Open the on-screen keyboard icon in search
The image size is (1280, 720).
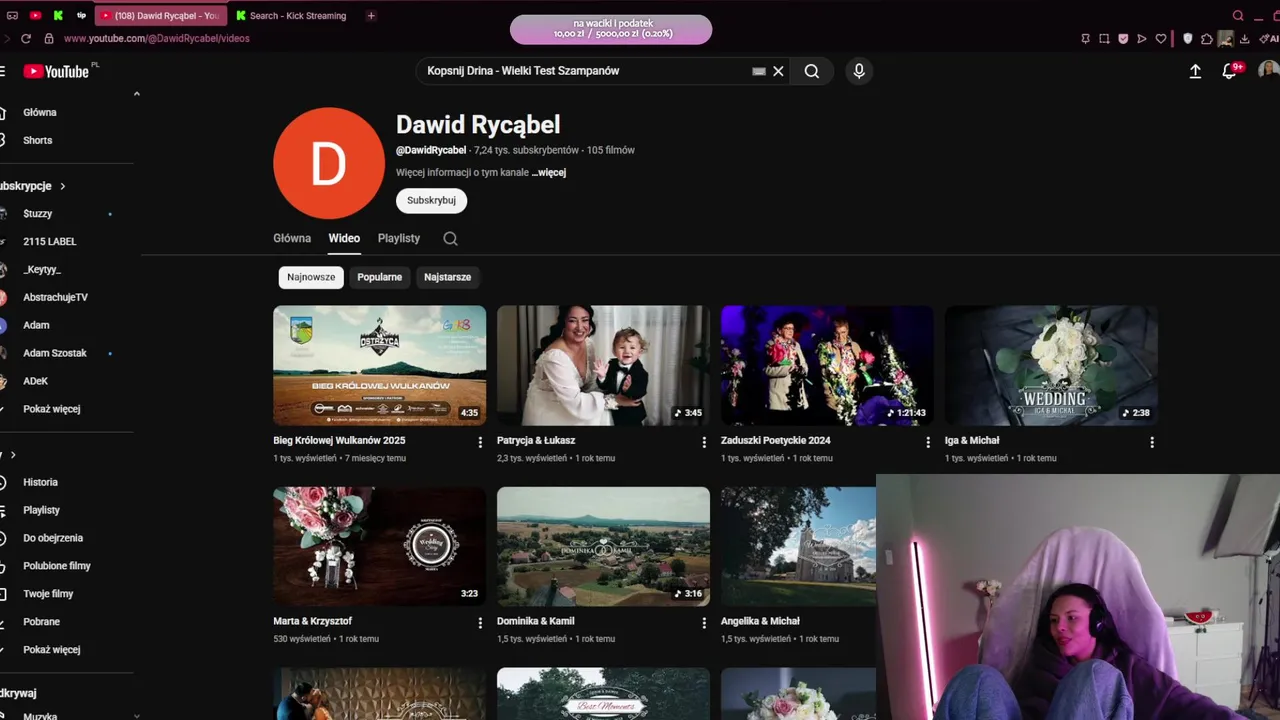(759, 71)
